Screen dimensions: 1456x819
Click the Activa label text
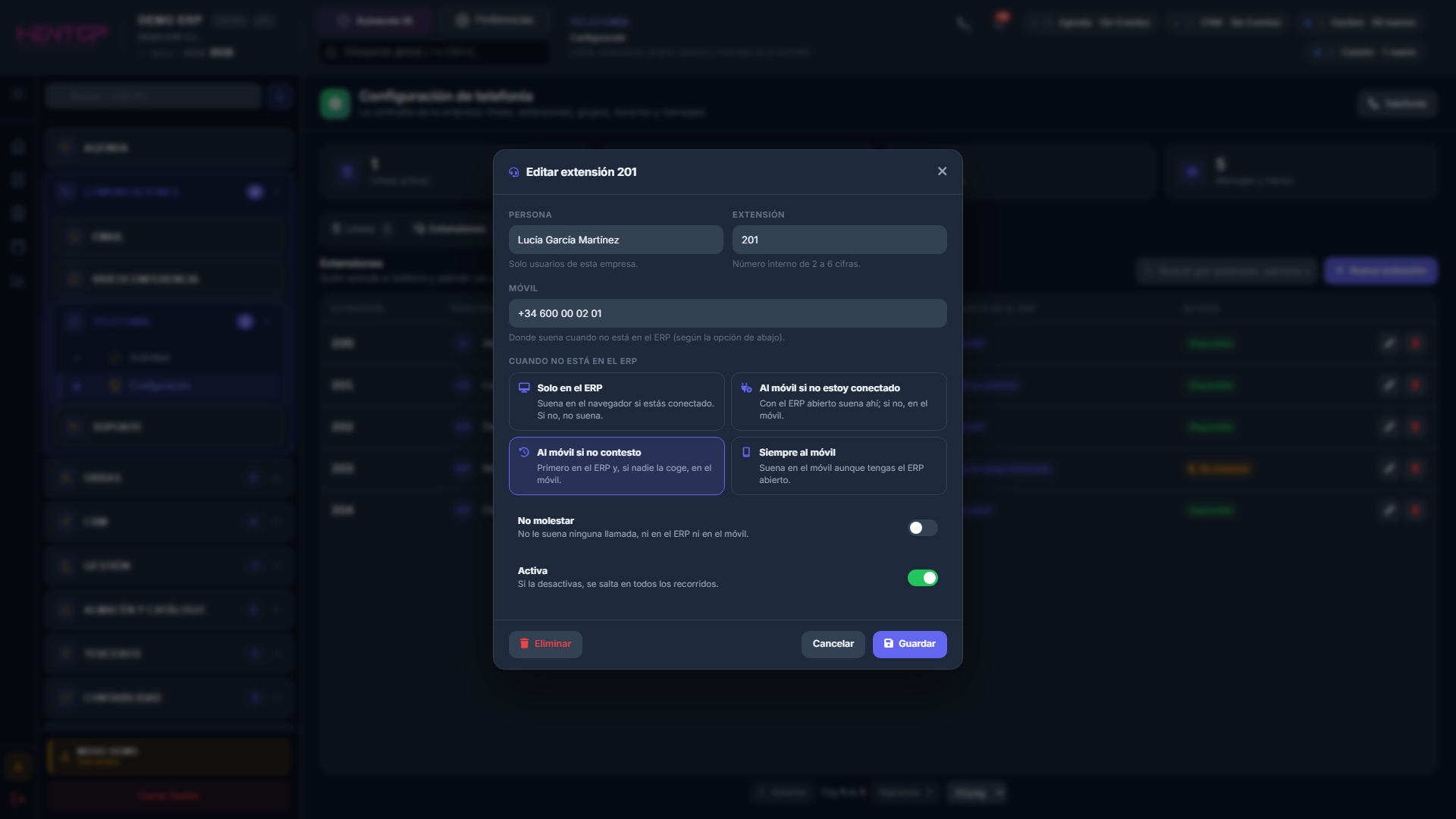pos(532,571)
